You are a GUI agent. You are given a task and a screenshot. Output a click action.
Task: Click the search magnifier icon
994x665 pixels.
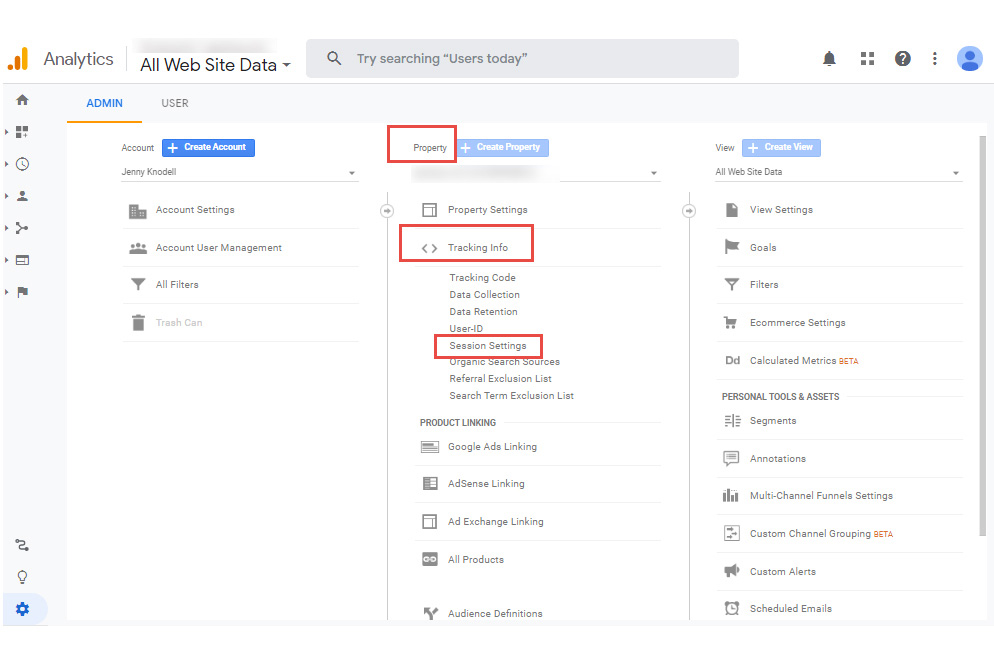pos(334,58)
